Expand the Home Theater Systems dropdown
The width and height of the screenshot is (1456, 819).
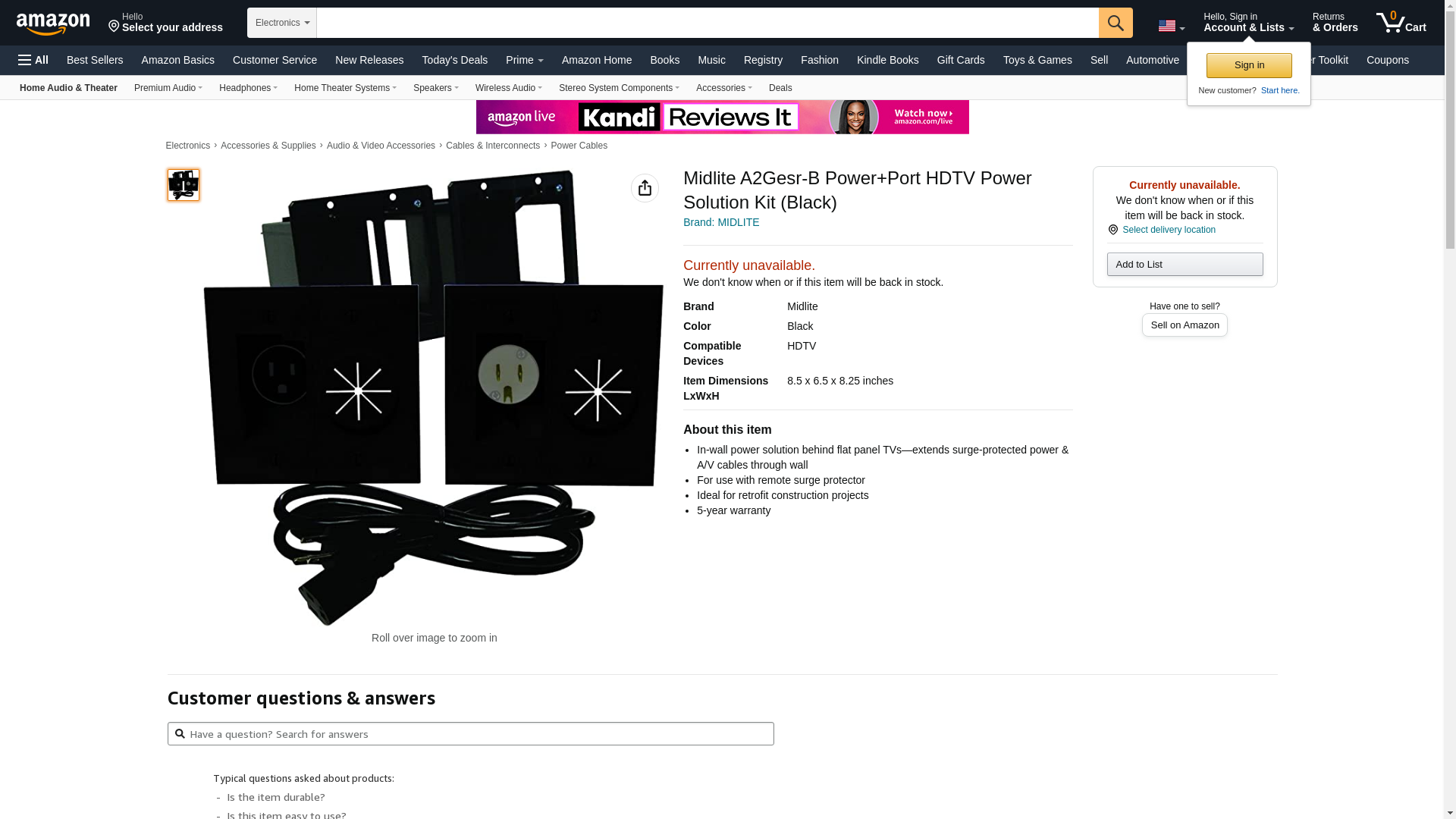(x=345, y=88)
